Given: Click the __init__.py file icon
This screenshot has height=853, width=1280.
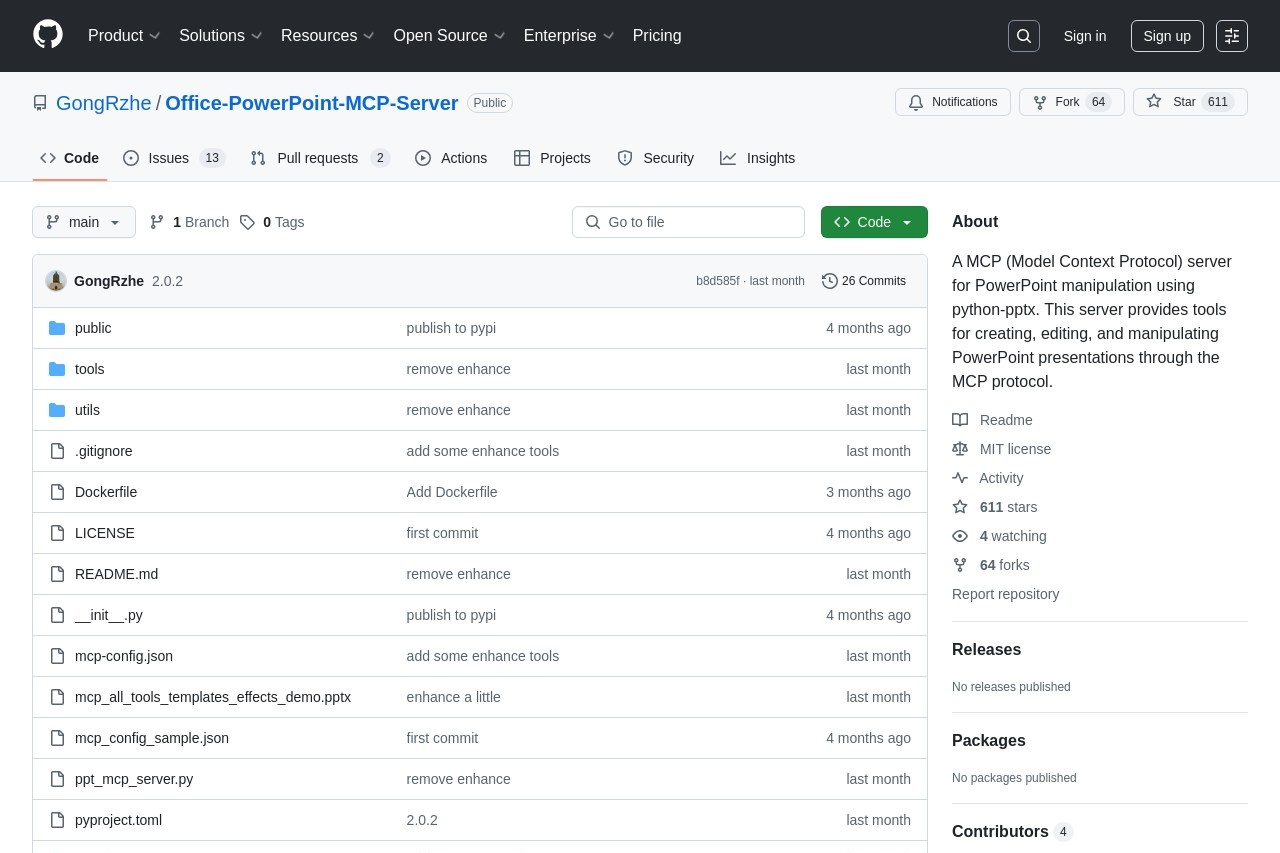Looking at the screenshot, I should 57,615.
